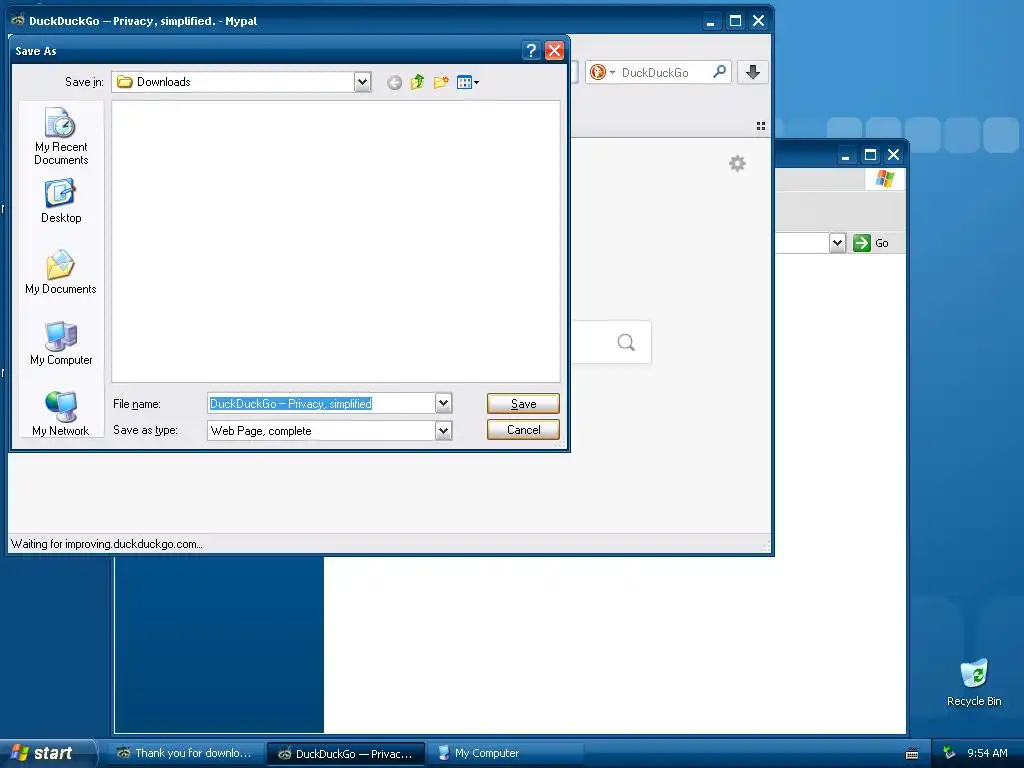Maximize the Mypal browser window
This screenshot has width=1024, height=768.
click(735, 21)
